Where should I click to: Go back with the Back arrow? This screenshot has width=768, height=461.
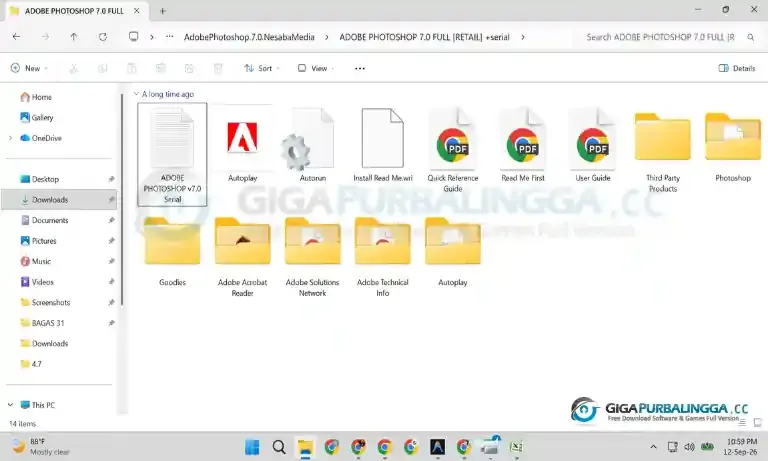tap(16, 37)
